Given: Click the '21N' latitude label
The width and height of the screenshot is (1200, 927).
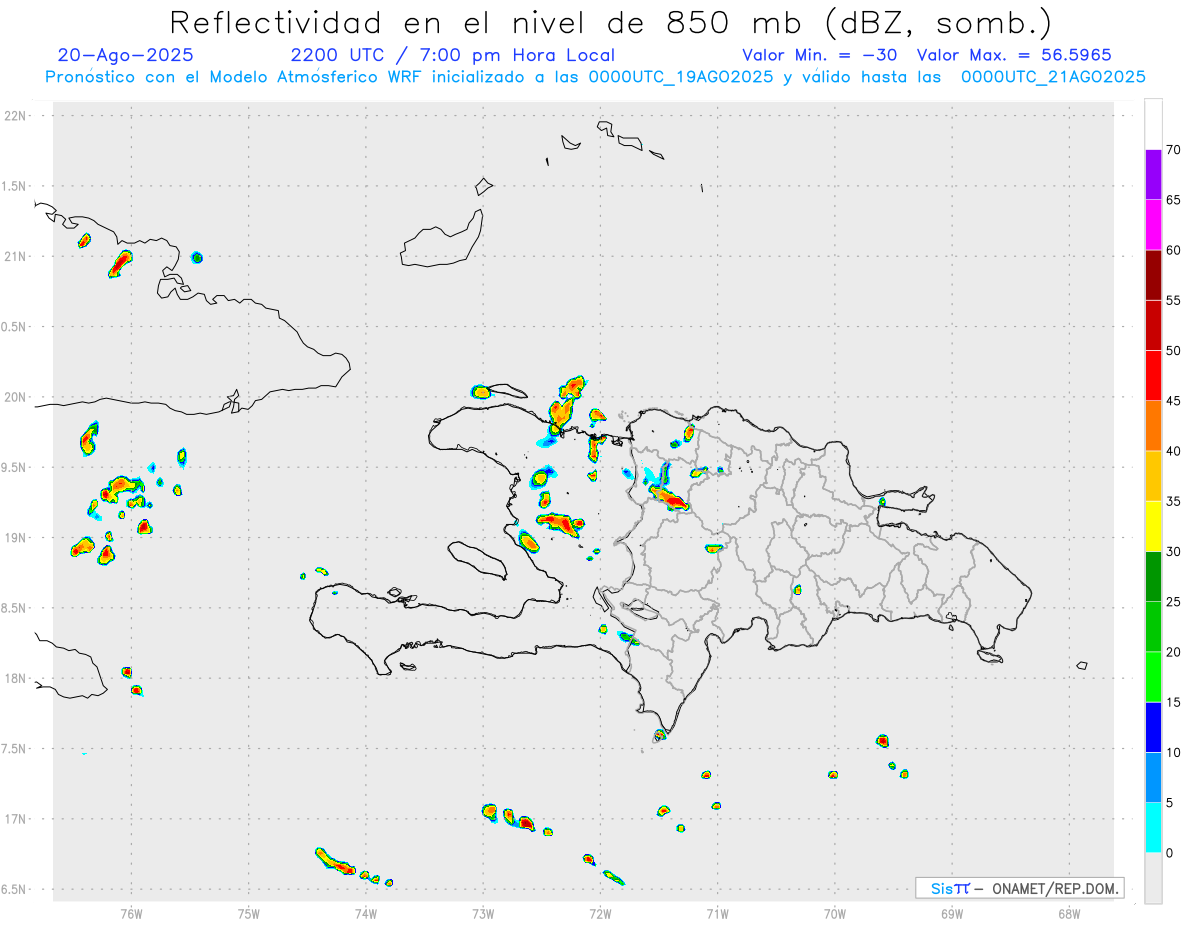Looking at the screenshot, I should tap(17, 256).
